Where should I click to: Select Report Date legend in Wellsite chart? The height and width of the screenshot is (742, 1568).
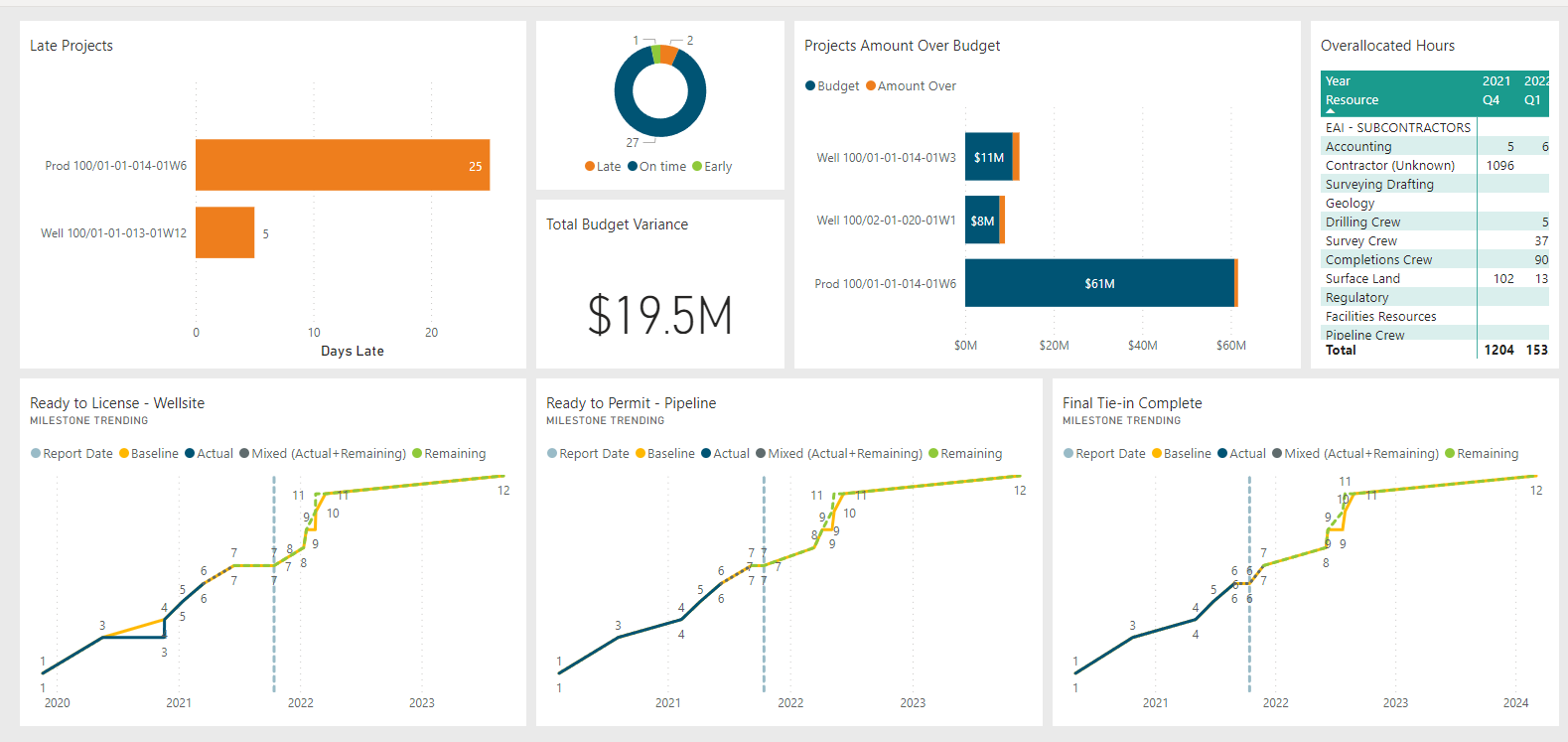click(36, 454)
